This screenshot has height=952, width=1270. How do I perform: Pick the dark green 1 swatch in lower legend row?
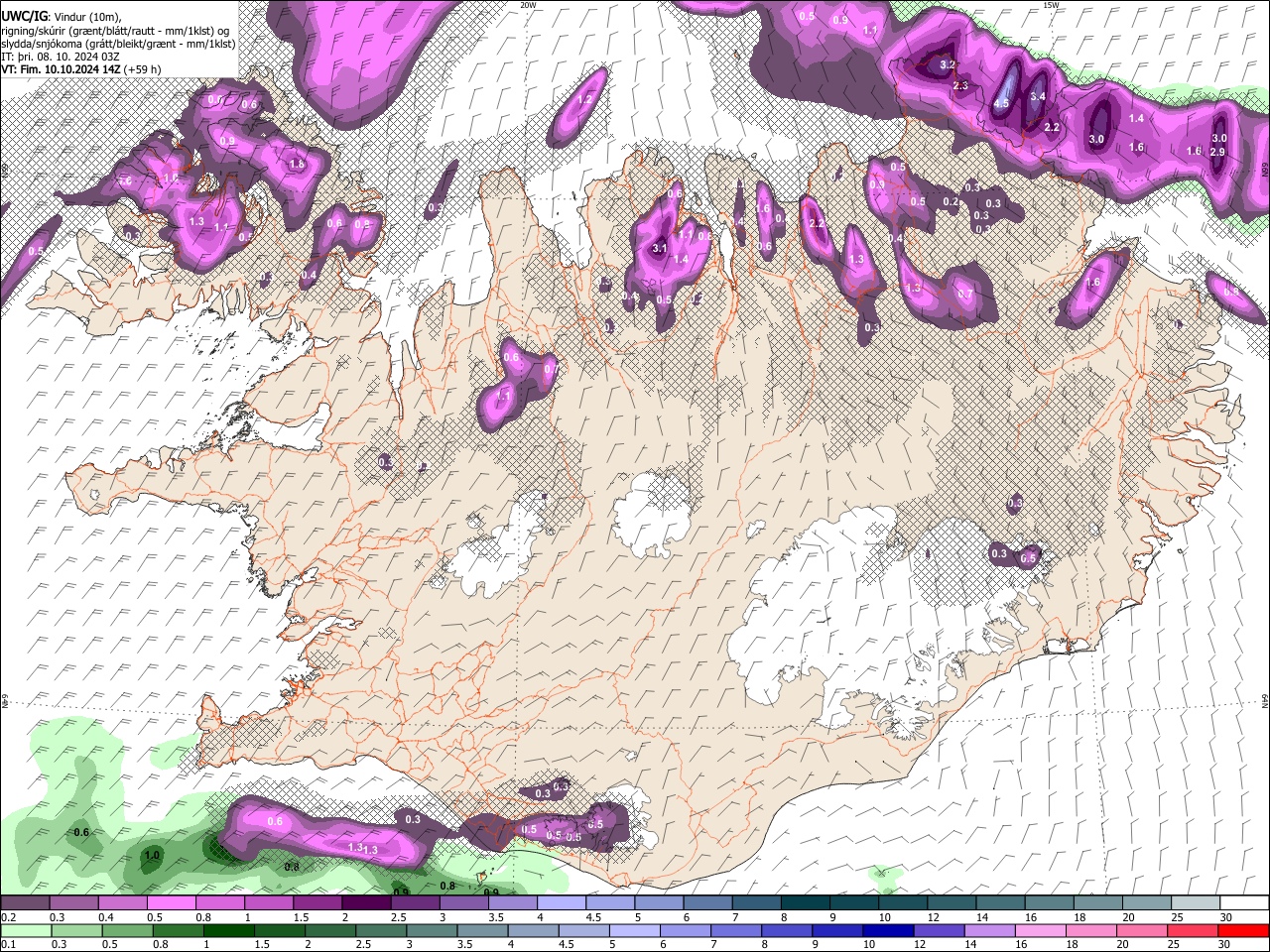pyautogui.click(x=227, y=930)
